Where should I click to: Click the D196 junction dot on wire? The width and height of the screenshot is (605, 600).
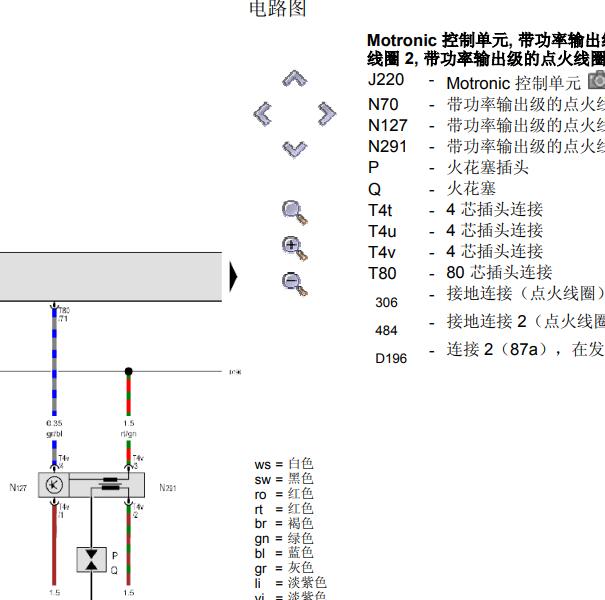[128, 371]
